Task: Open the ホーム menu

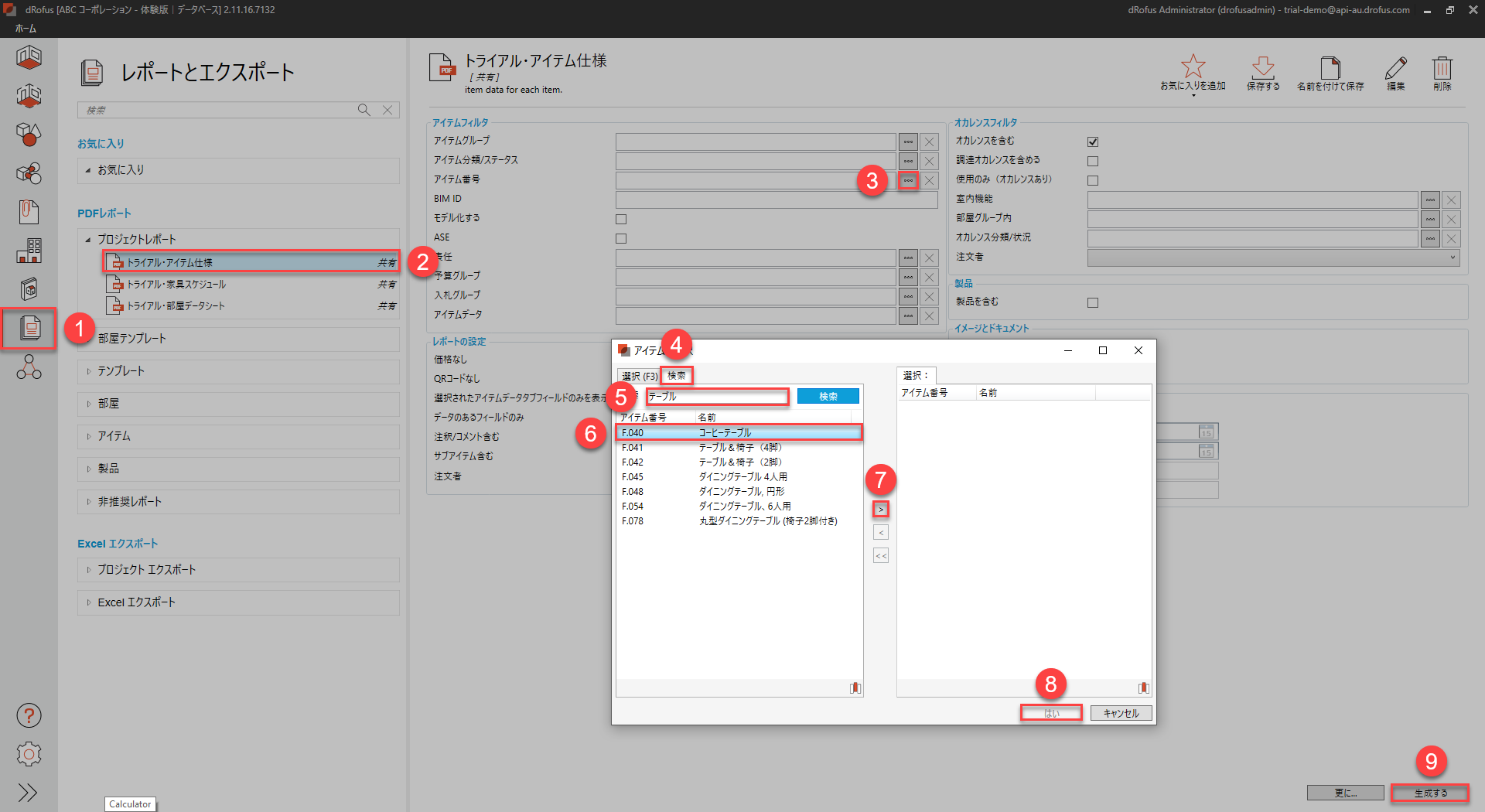Action: (26, 29)
